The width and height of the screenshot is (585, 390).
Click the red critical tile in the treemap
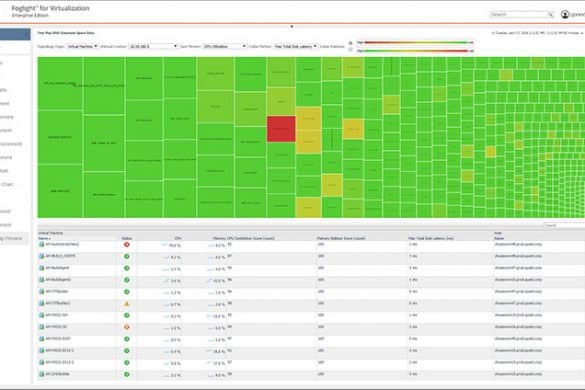tap(281, 129)
